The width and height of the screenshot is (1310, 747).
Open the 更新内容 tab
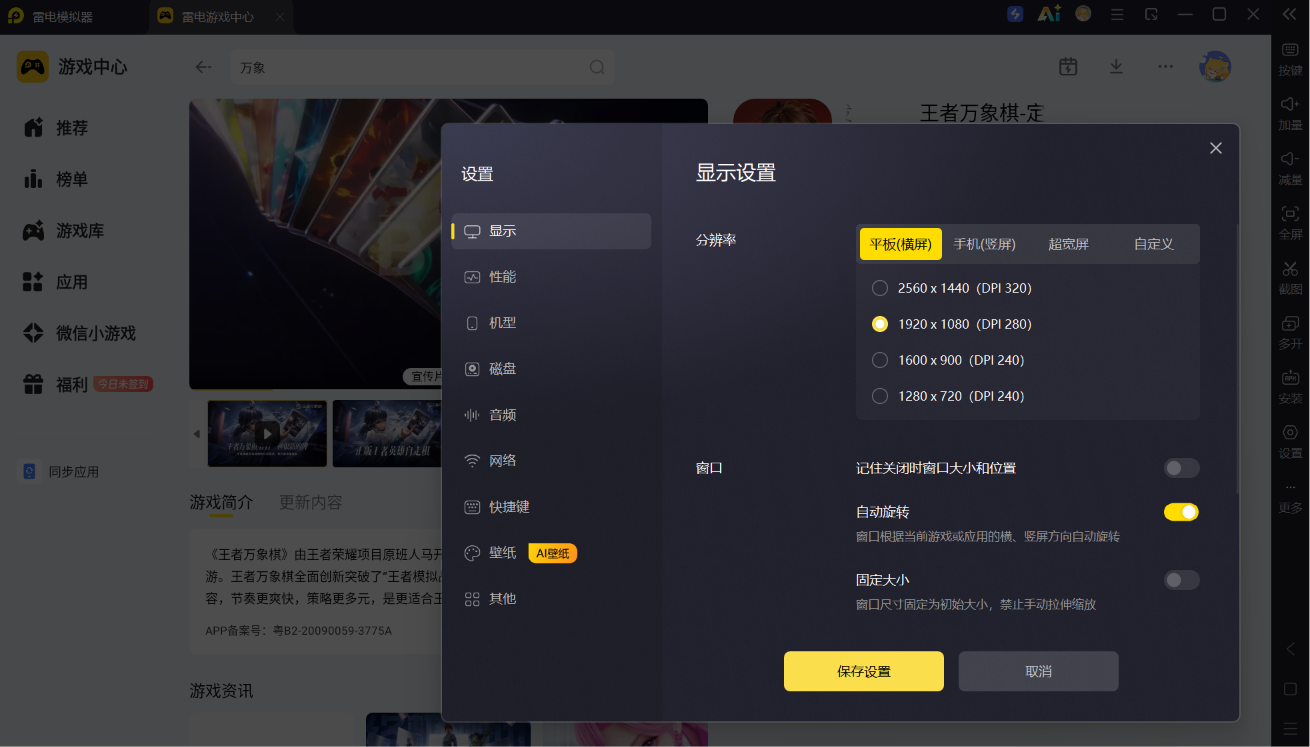(310, 502)
